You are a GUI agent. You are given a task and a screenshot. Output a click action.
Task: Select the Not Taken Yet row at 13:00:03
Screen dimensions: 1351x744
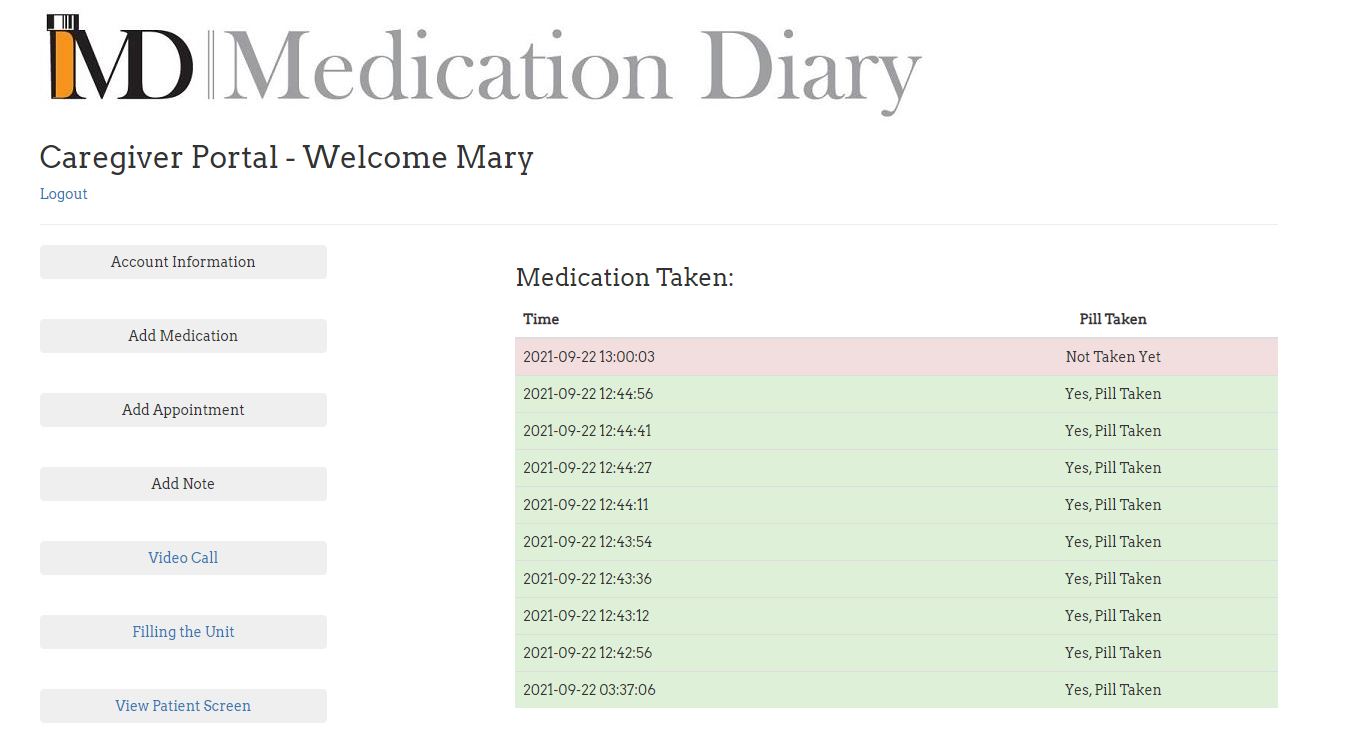coord(896,357)
